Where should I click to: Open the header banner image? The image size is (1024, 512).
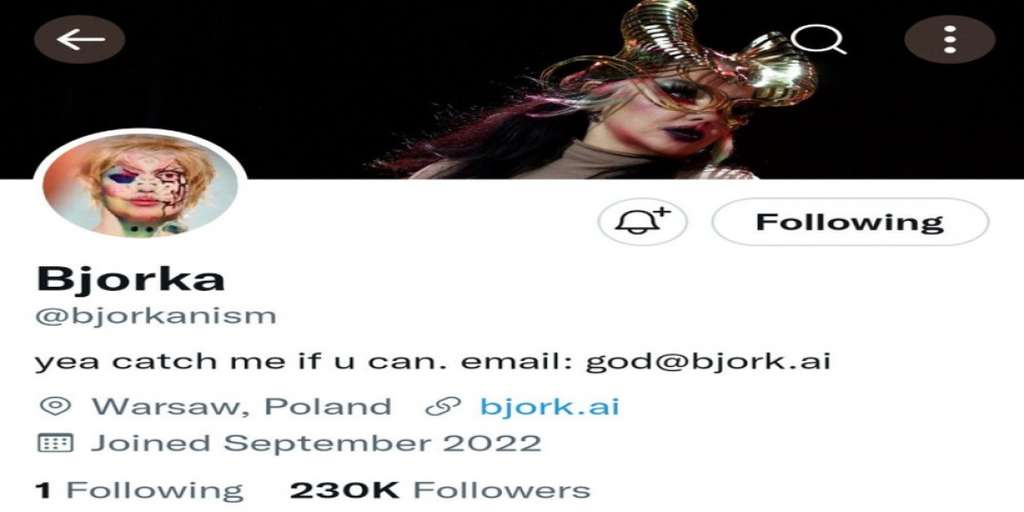point(512,89)
